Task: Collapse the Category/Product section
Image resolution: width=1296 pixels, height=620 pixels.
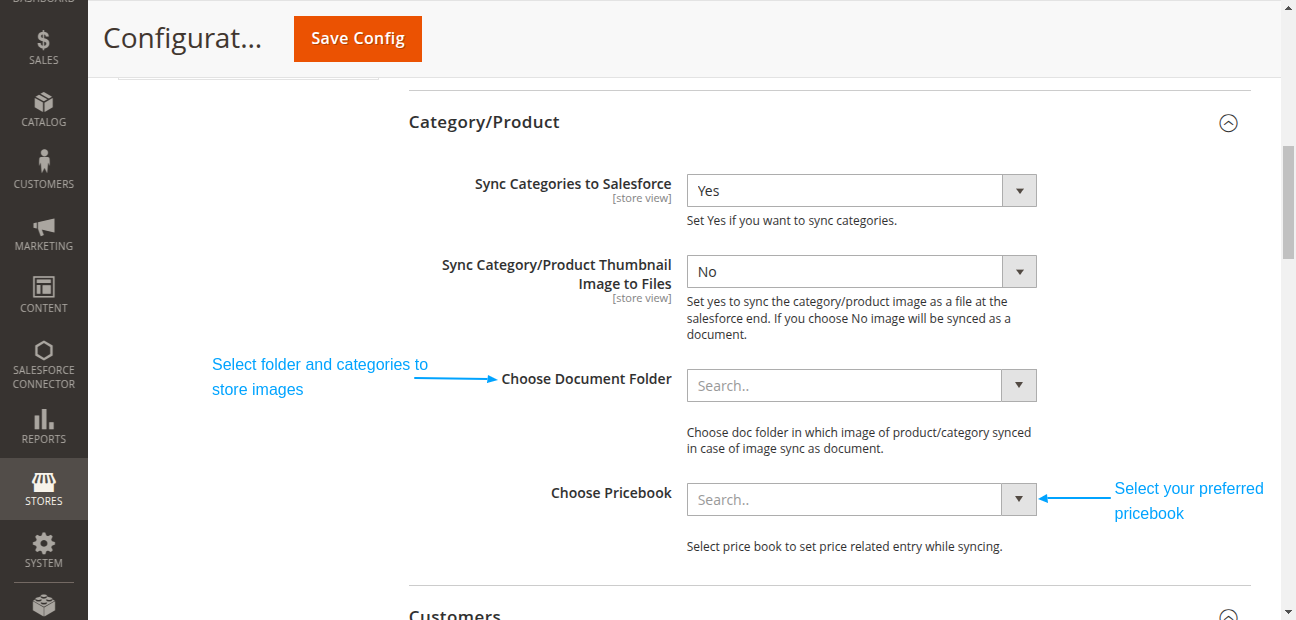Action: [1229, 122]
